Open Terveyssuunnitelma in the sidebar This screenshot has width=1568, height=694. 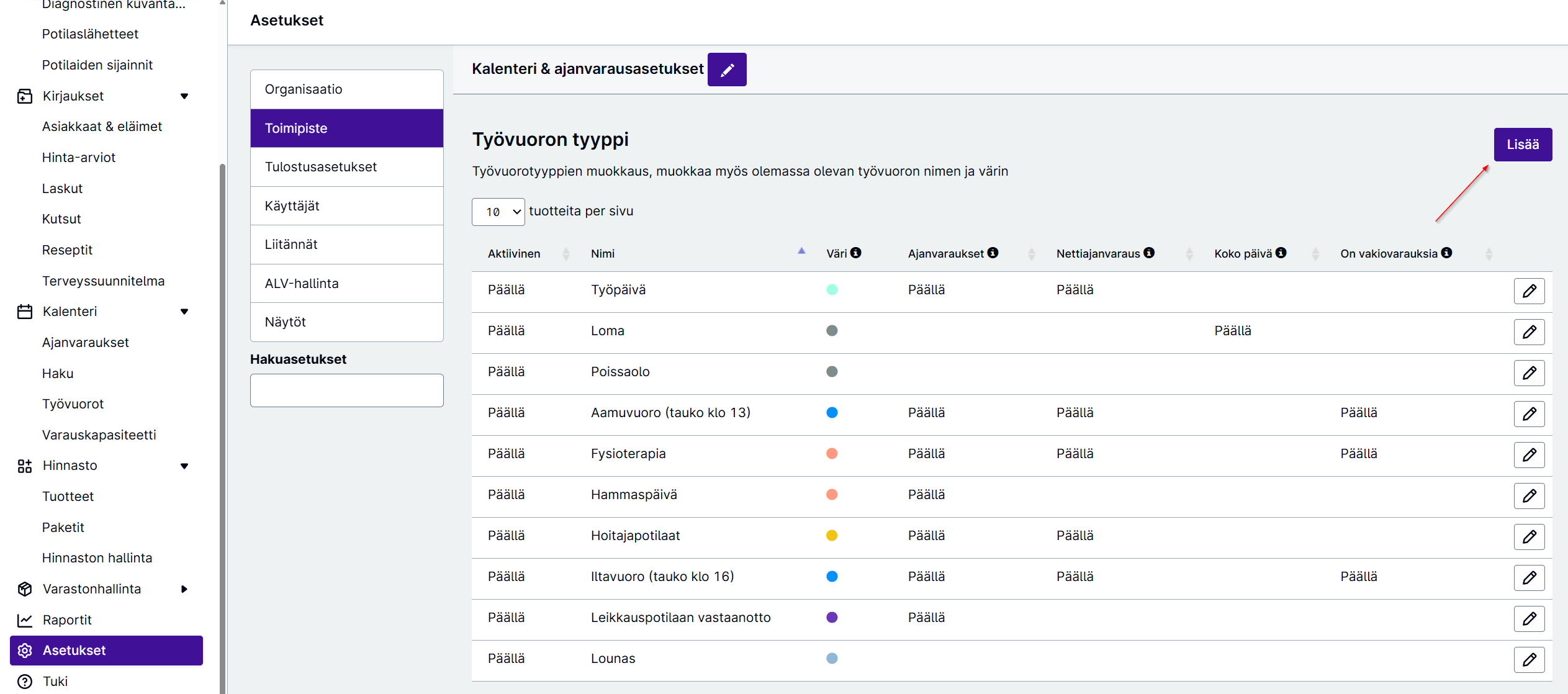pyautogui.click(x=103, y=281)
